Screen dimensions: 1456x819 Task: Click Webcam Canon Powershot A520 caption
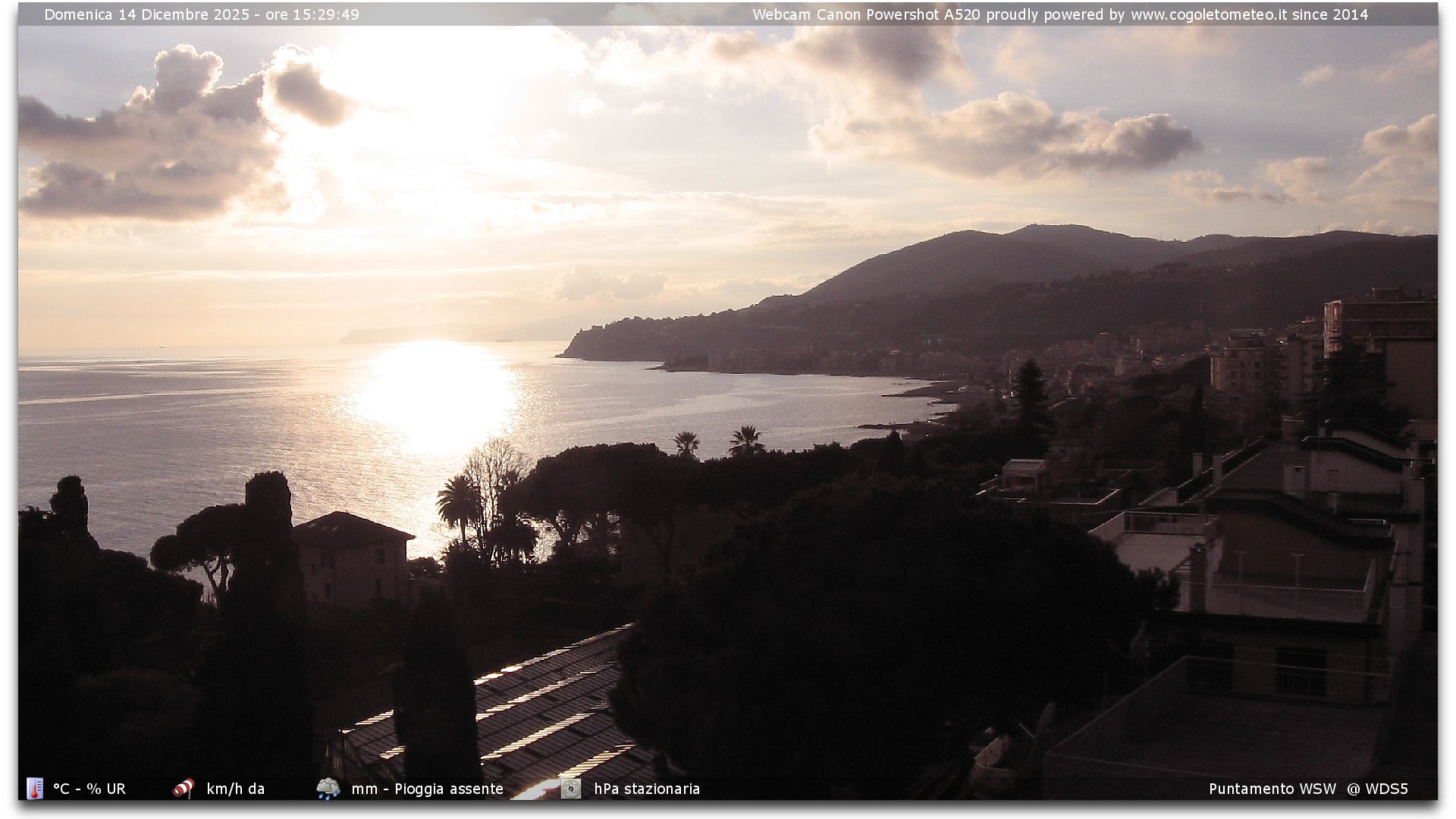866,14
